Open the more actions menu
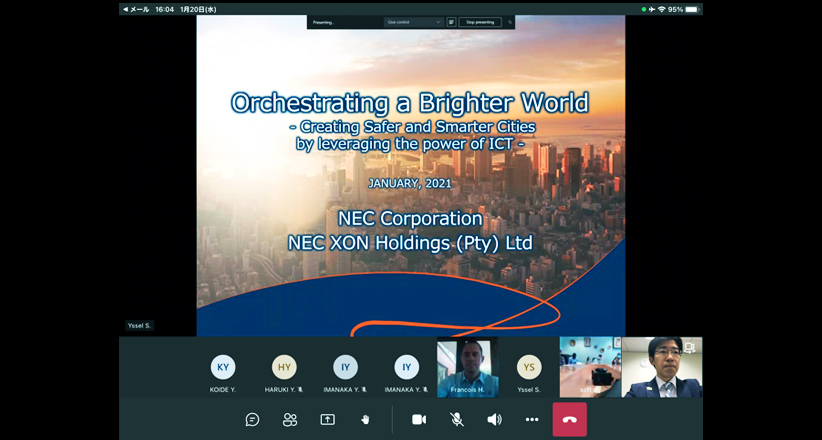 coord(532,420)
